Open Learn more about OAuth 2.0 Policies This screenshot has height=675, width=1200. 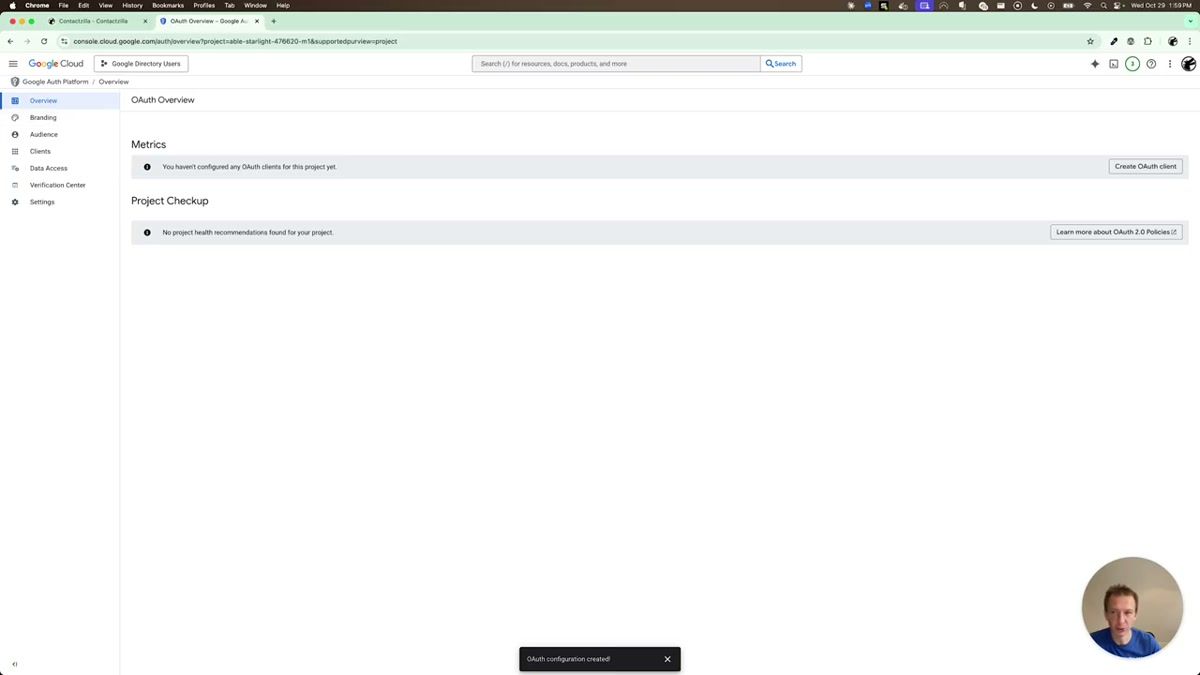tap(1115, 231)
